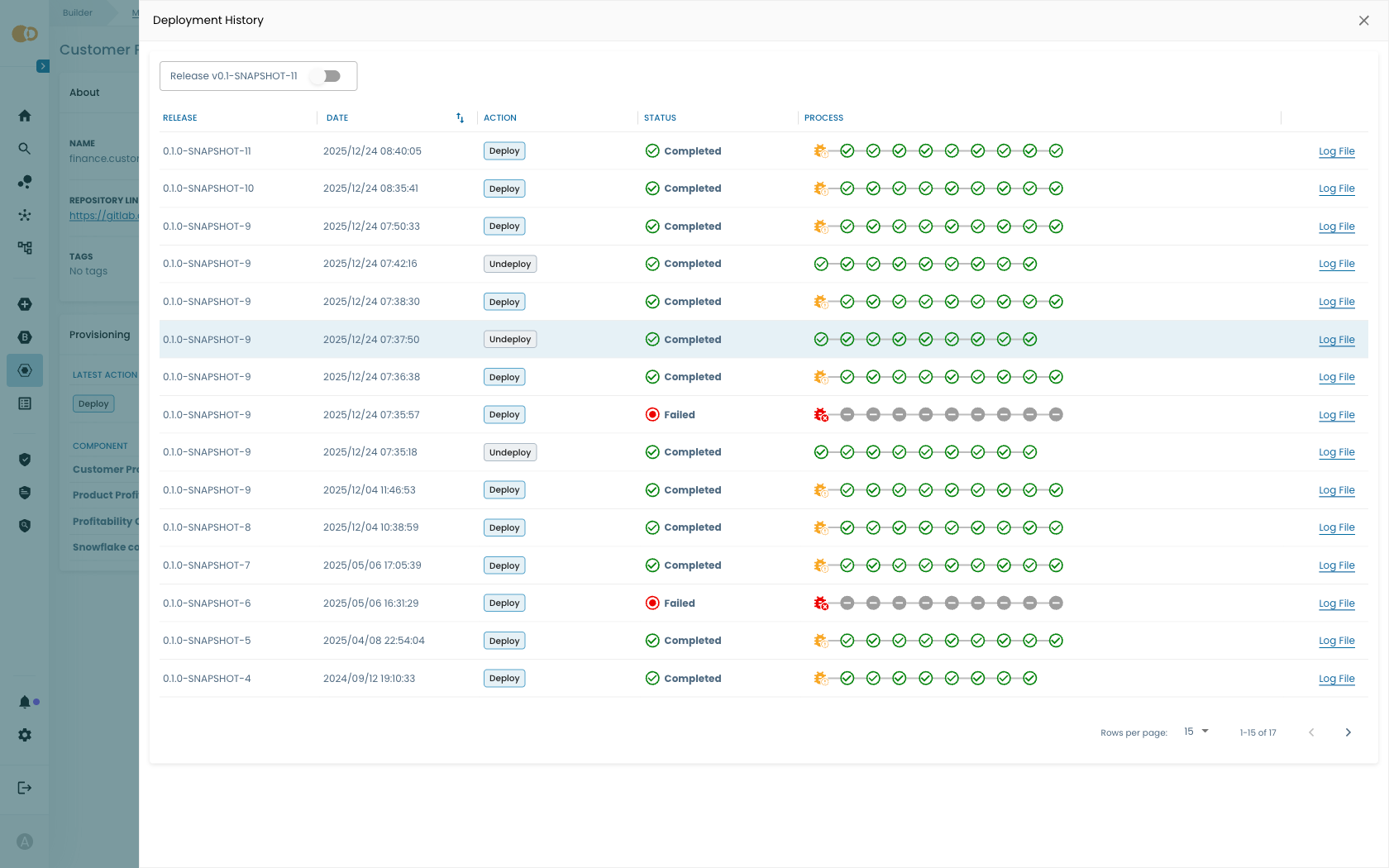Open Log File for failed 0.1.0-SNAPSHOT-6 deploy
The width and height of the screenshot is (1389, 868).
[x=1336, y=603]
